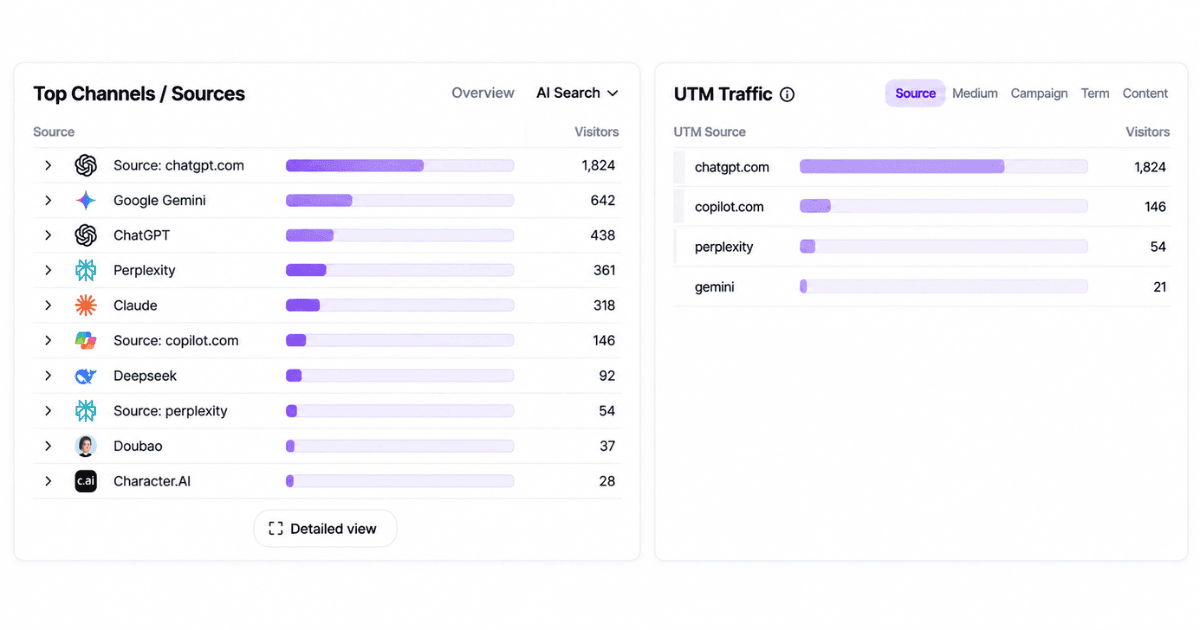Image resolution: width=1200 pixels, height=630 pixels.
Task: Click the UTM Traffic info icon
Action: pyautogui.click(x=787, y=94)
